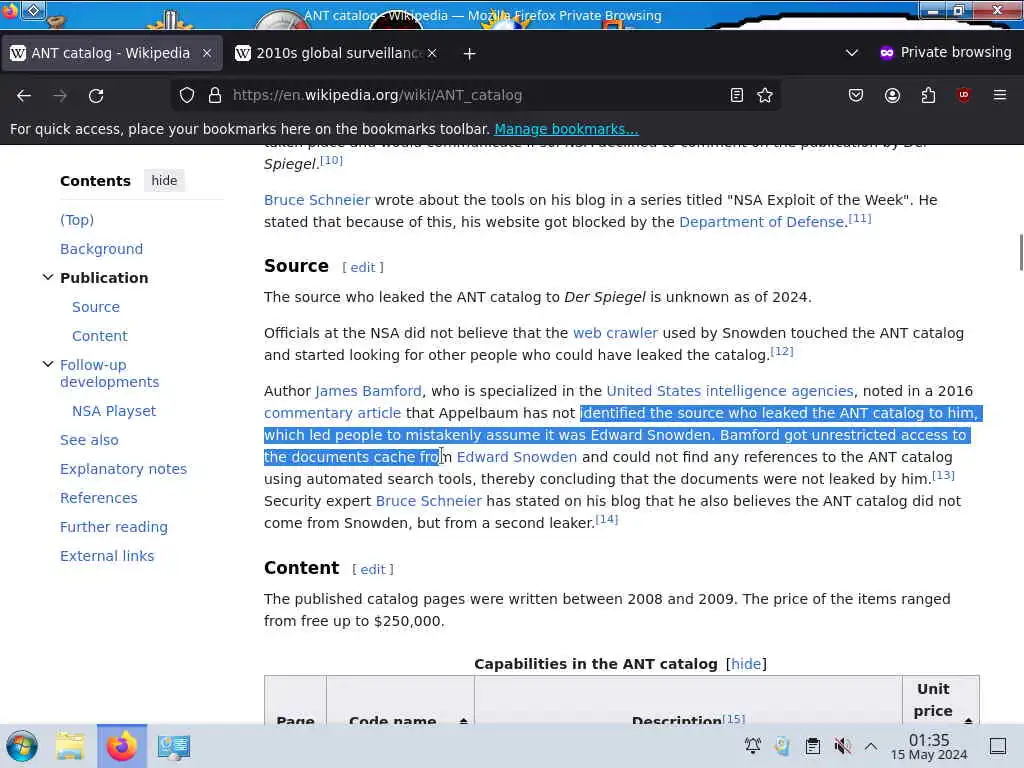The width and height of the screenshot is (1024, 768).
Task: Open notifications bell tray icon
Action: pos(752,746)
